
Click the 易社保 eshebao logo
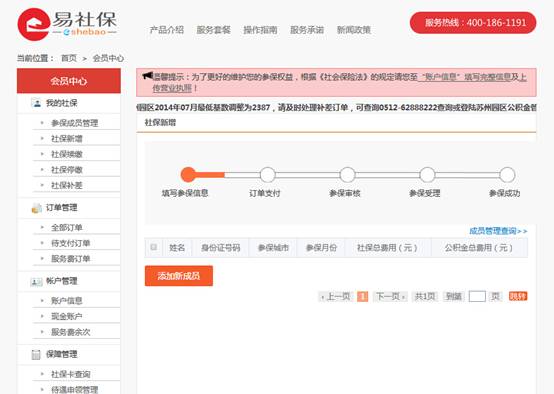[67, 24]
